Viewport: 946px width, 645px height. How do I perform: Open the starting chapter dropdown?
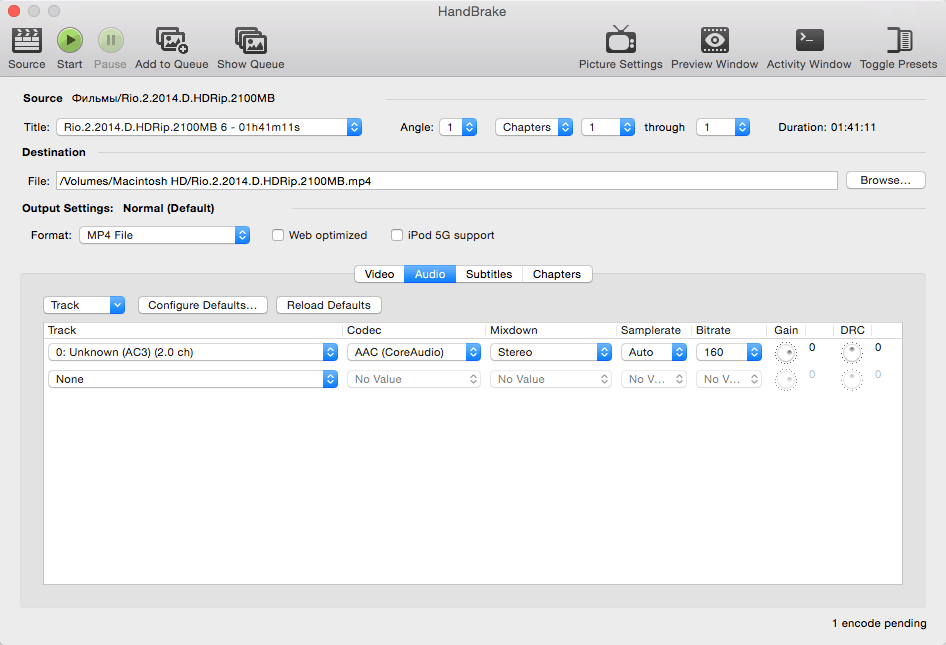608,127
